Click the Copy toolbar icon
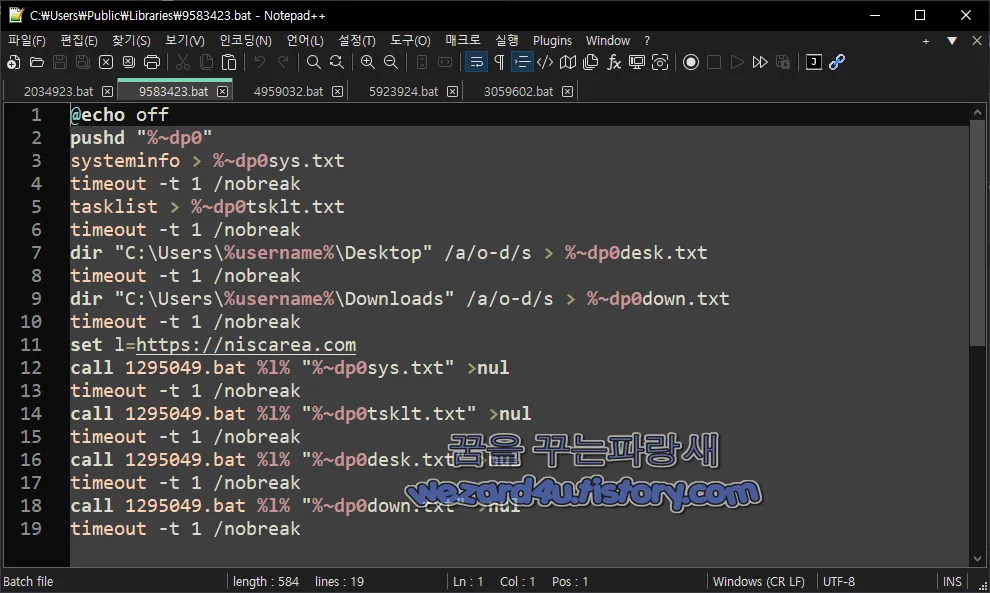990x593 pixels. pyautogui.click(x=206, y=62)
